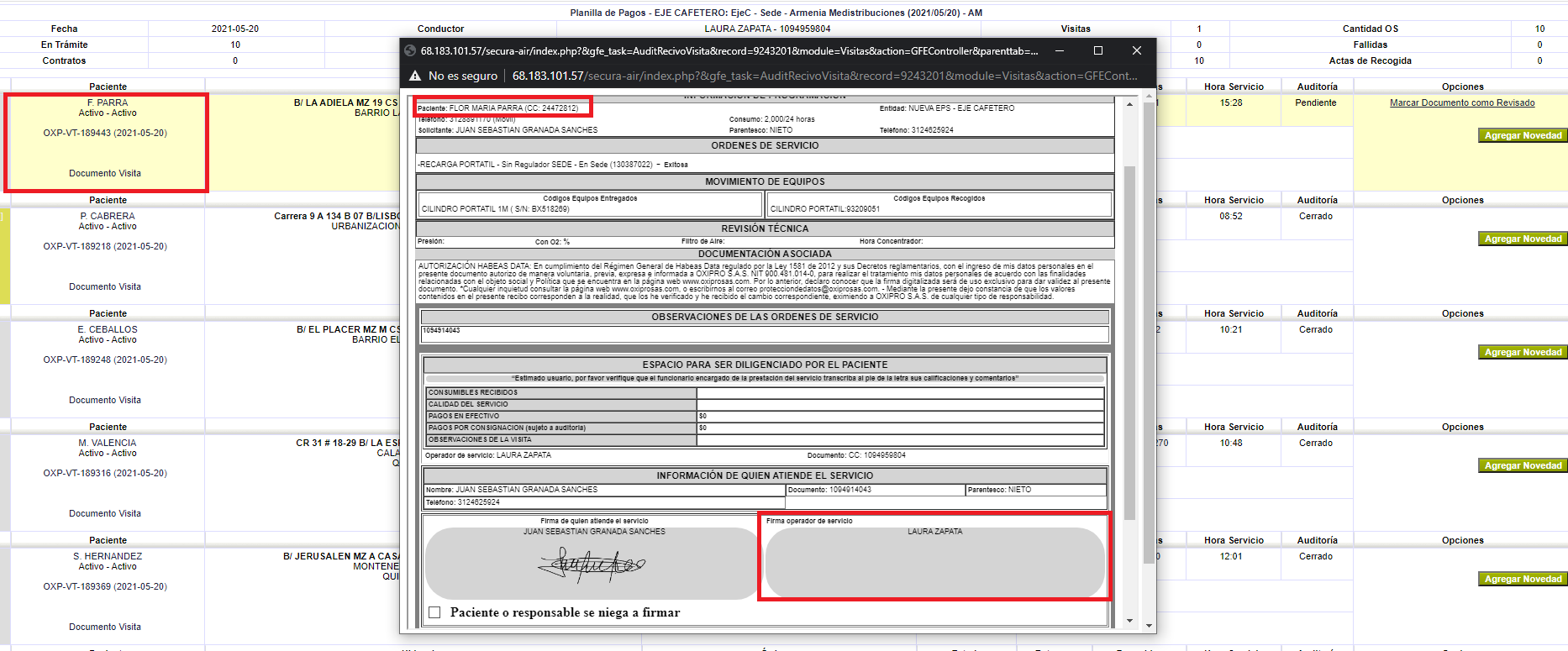Click the 'CONSUMIBLES RECIBIDOS' row
Screen dimensions: 1568x651
click(765, 392)
